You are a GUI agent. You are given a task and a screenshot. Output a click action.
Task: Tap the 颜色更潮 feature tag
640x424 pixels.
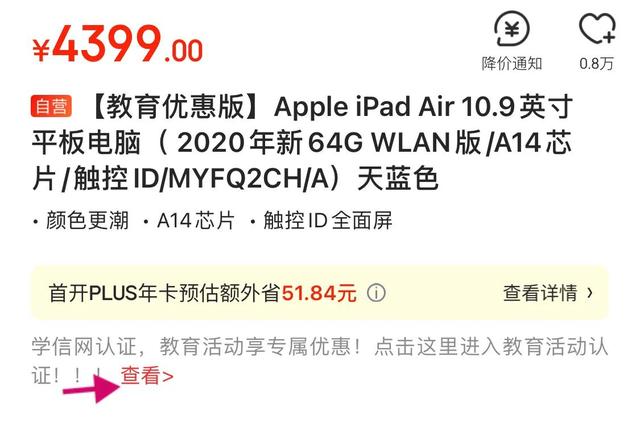click(x=81, y=221)
